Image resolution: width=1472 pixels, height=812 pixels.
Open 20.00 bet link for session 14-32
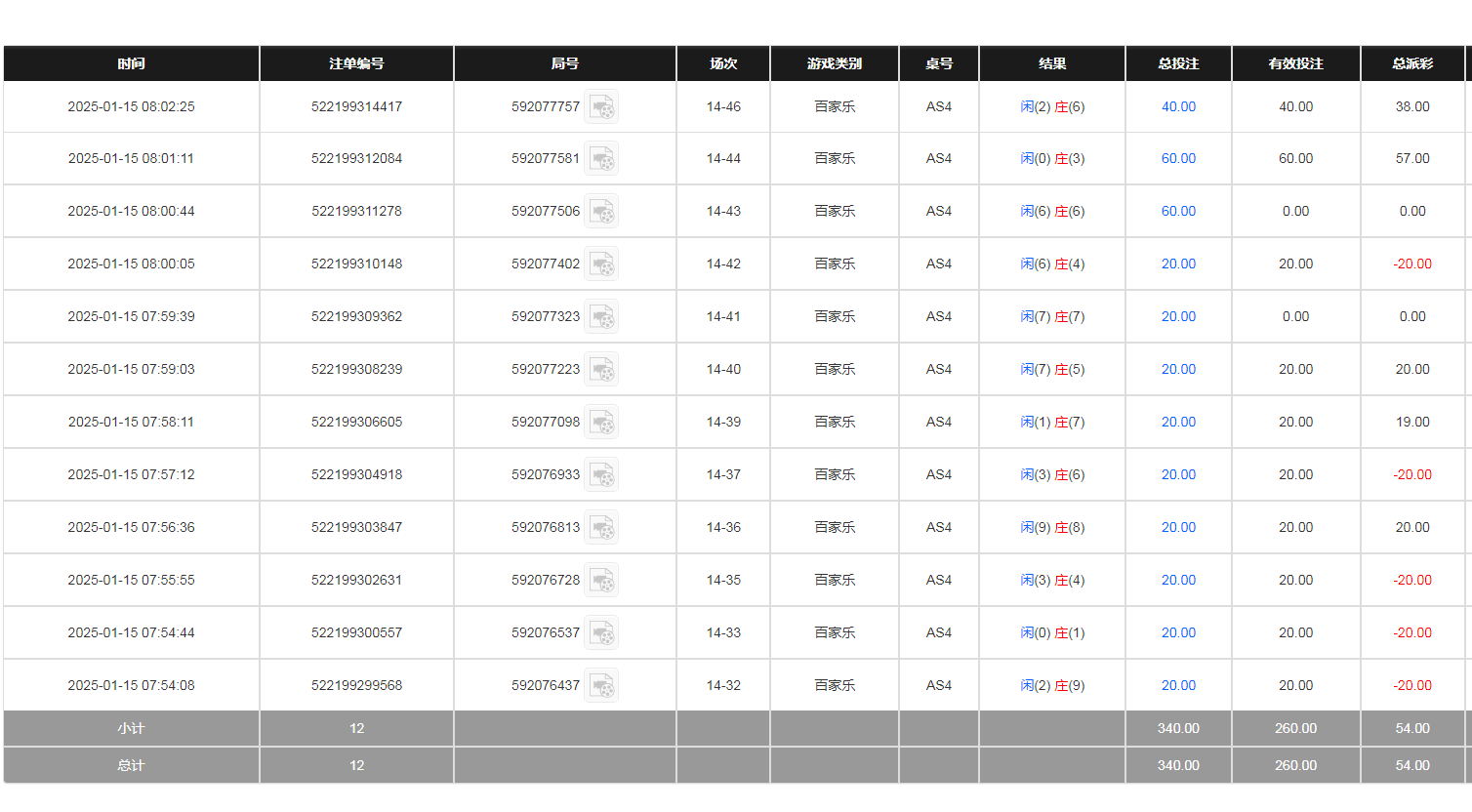[x=1178, y=686]
